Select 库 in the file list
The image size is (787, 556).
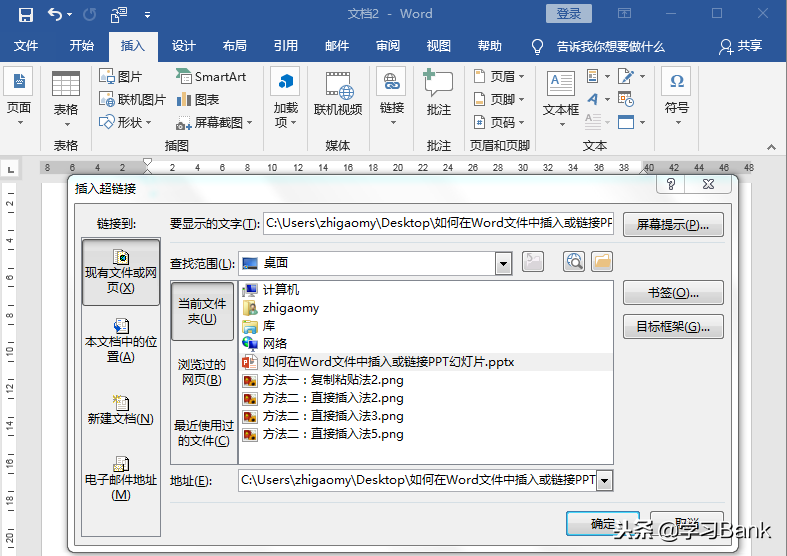coord(427,326)
